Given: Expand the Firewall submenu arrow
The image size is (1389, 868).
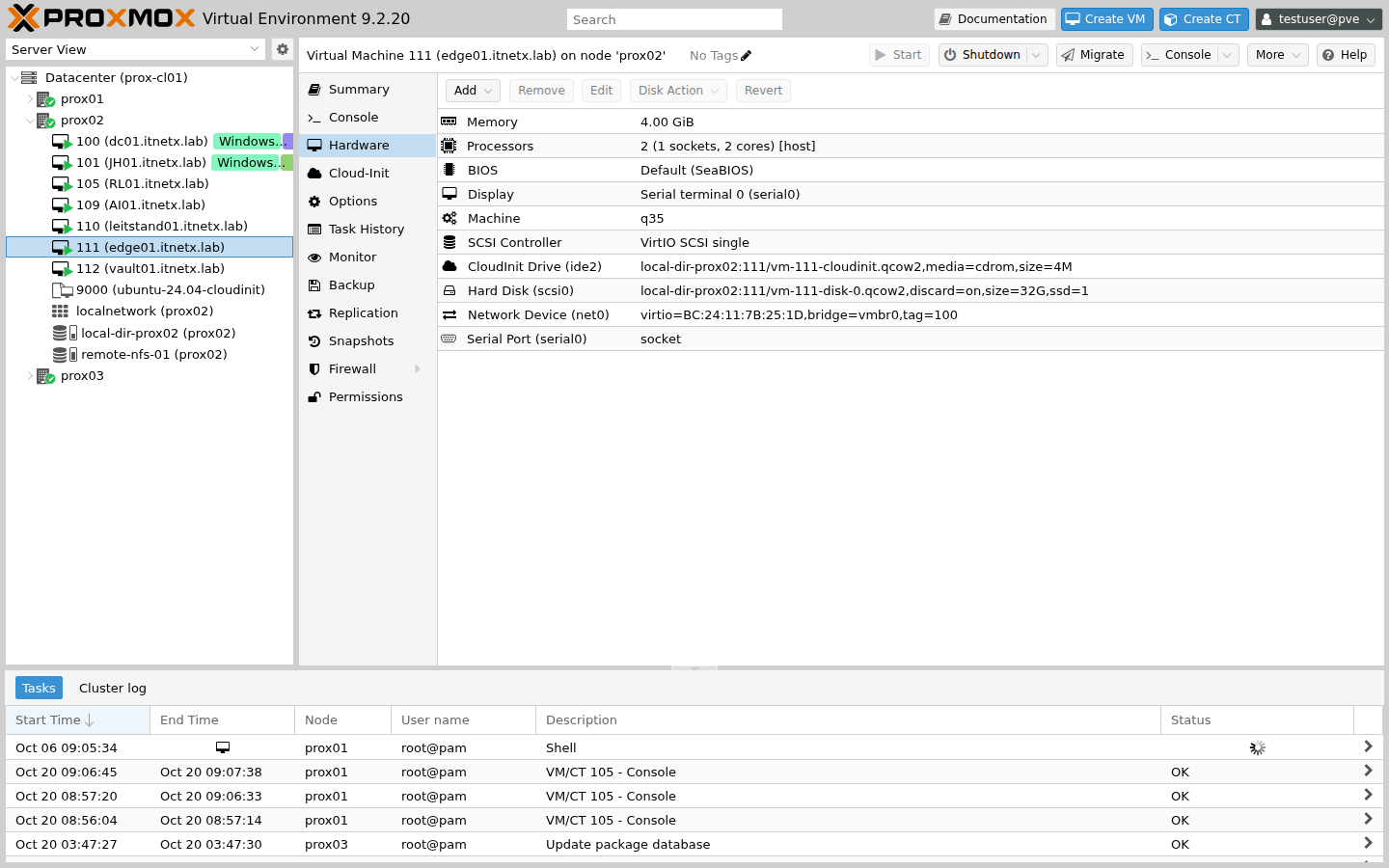Looking at the screenshot, I should click(x=418, y=369).
